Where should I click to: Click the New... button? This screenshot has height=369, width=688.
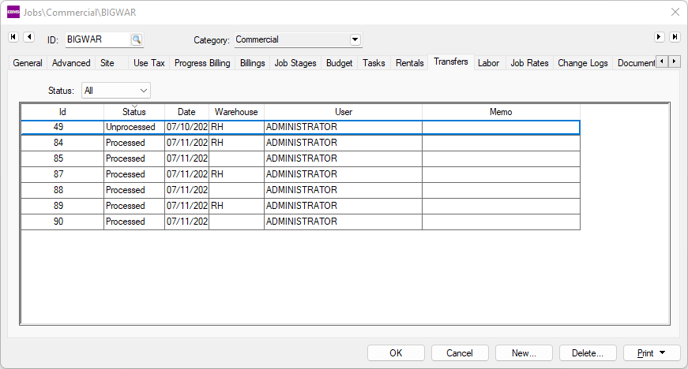(x=524, y=353)
